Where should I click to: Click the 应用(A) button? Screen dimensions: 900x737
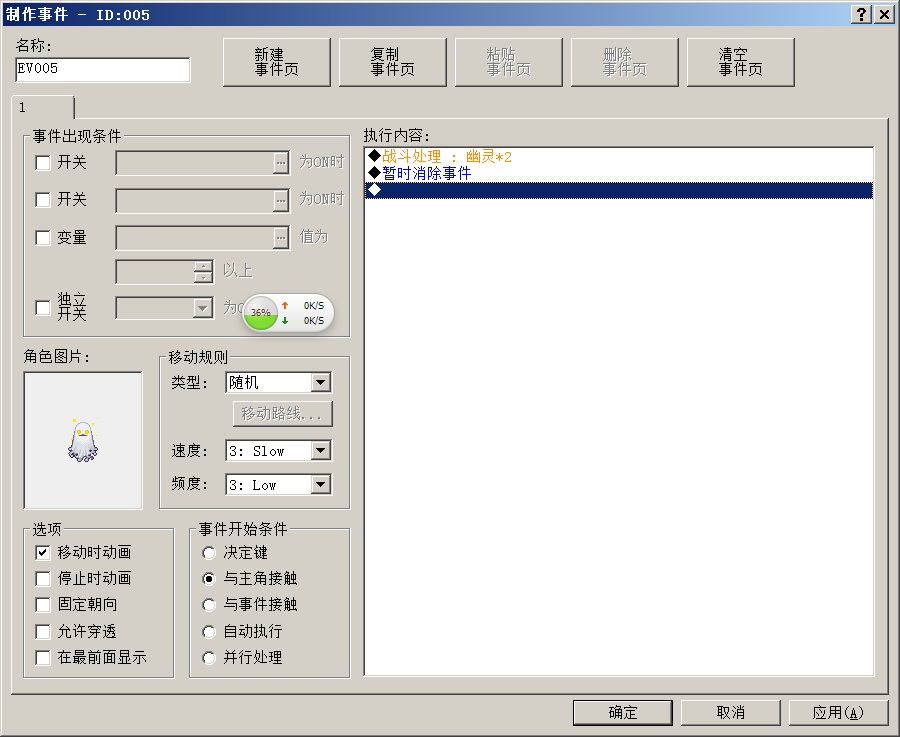[838, 713]
